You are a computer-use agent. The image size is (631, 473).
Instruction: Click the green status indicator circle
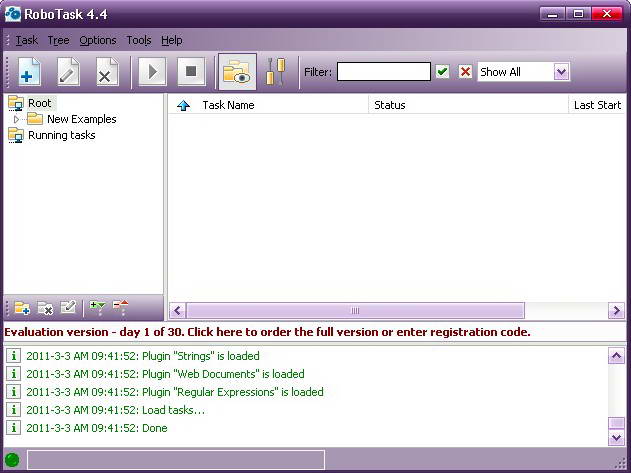(12, 460)
